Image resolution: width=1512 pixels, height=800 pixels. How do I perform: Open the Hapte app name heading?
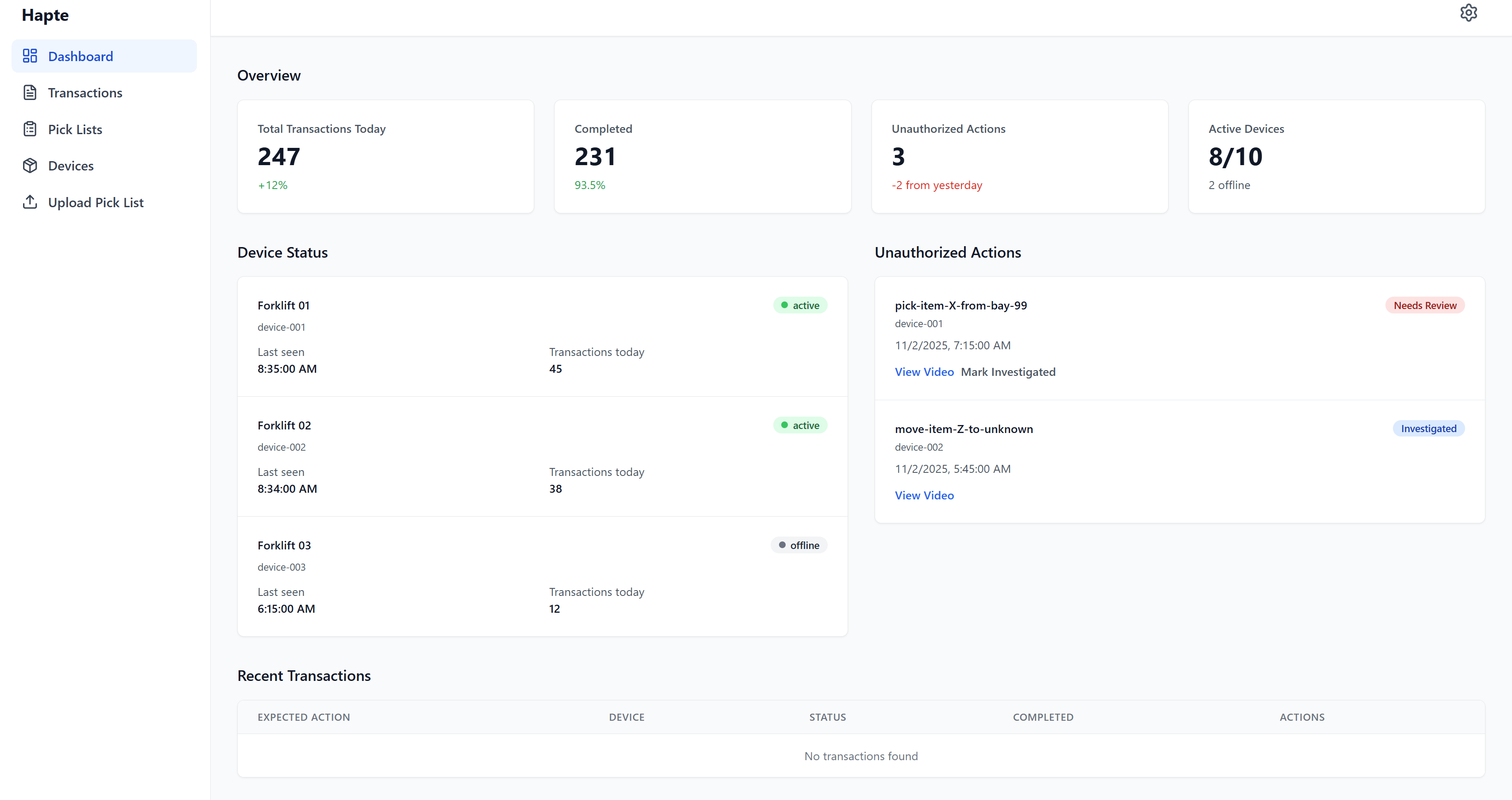pyautogui.click(x=45, y=15)
